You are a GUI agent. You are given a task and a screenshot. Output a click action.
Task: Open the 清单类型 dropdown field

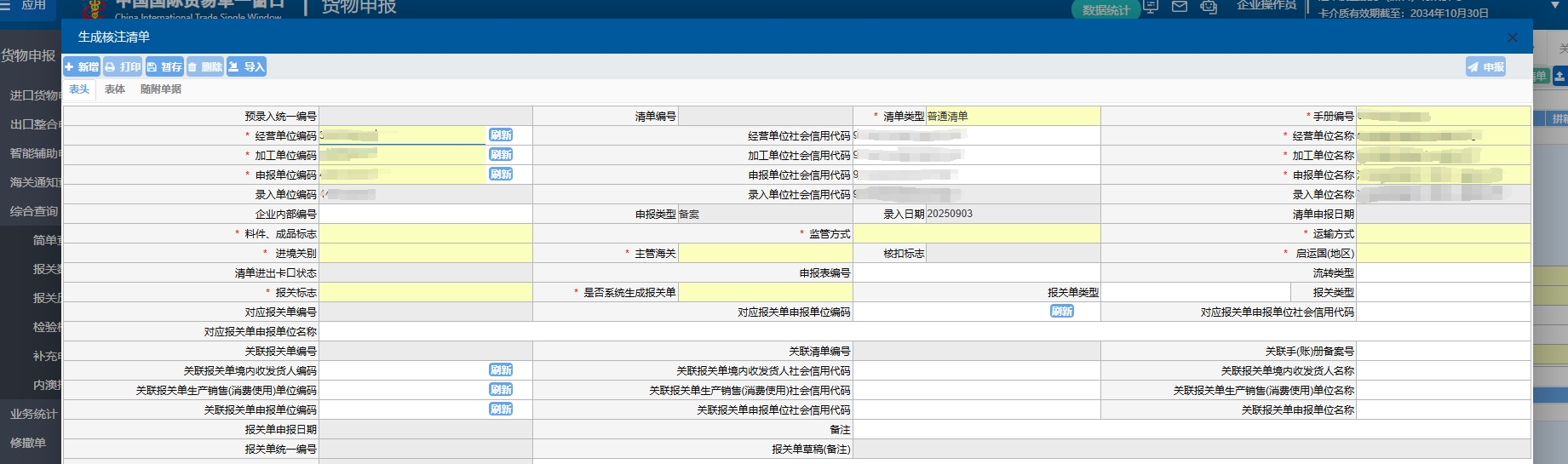[x=1013, y=116]
